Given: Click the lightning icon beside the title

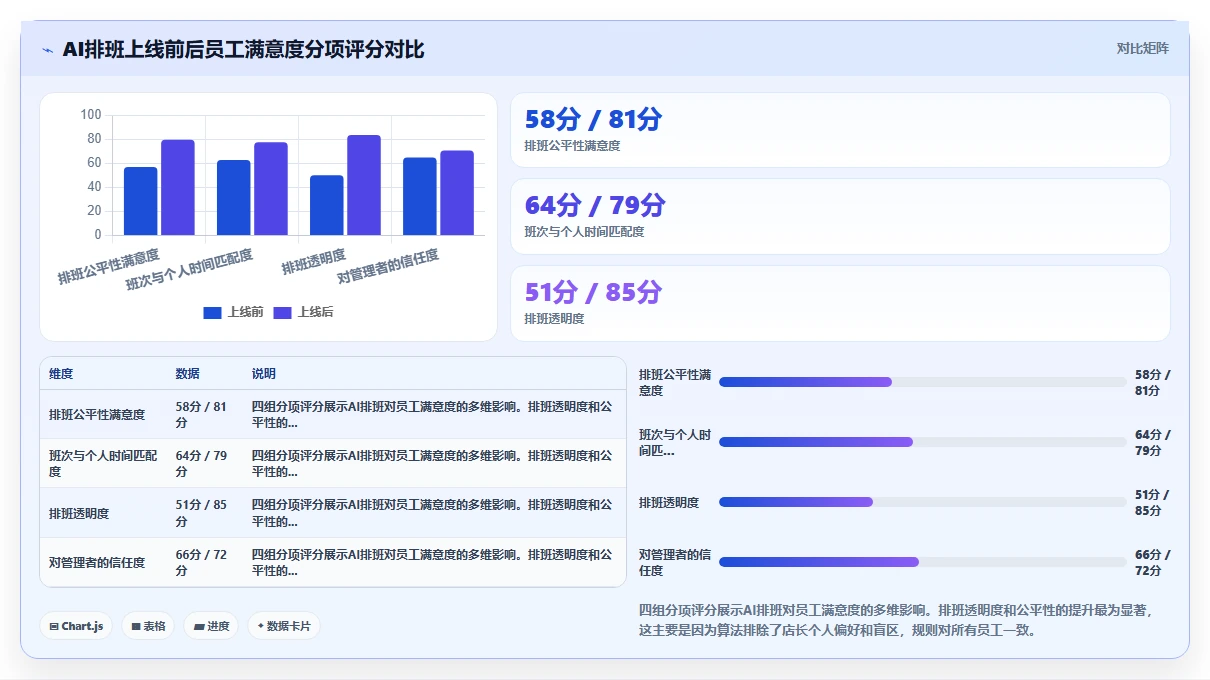Looking at the screenshot, I should pos(47,49).
